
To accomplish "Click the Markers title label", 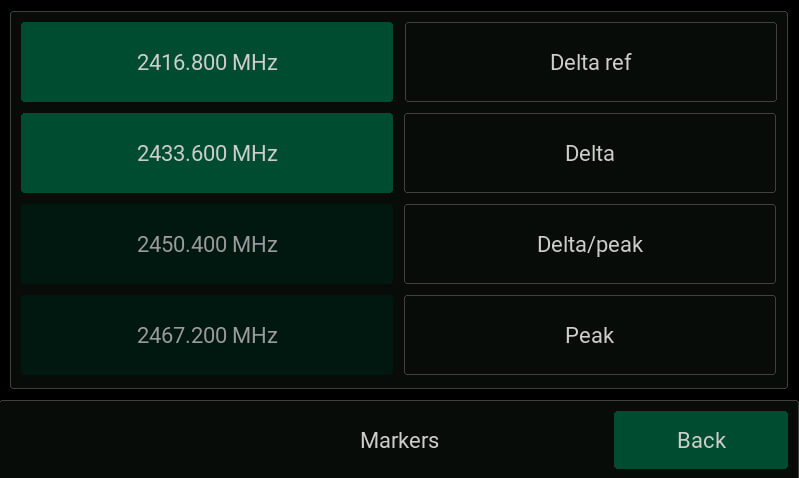I will click(x=399, y=440).
